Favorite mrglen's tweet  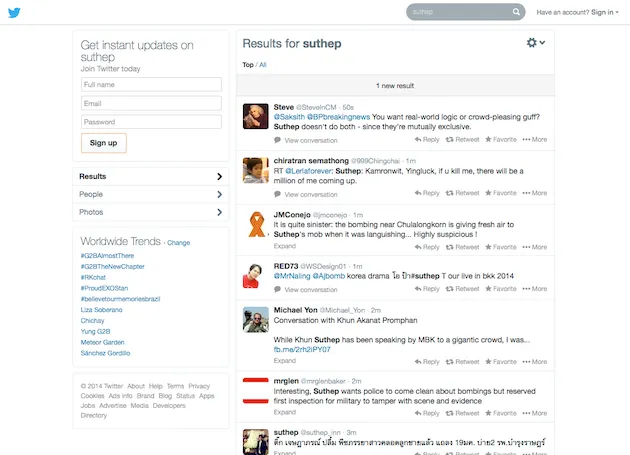[x=501, y=413]
